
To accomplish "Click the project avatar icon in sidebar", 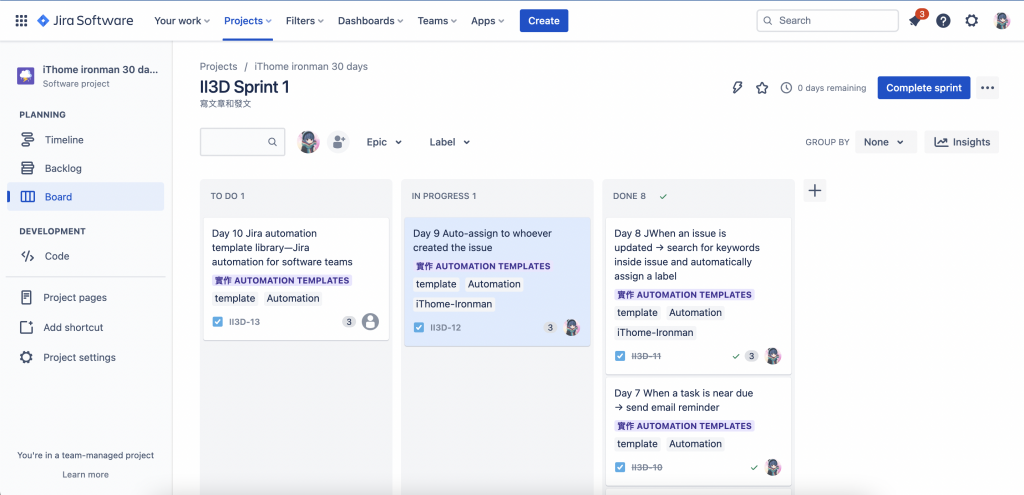I will [25, 75].
